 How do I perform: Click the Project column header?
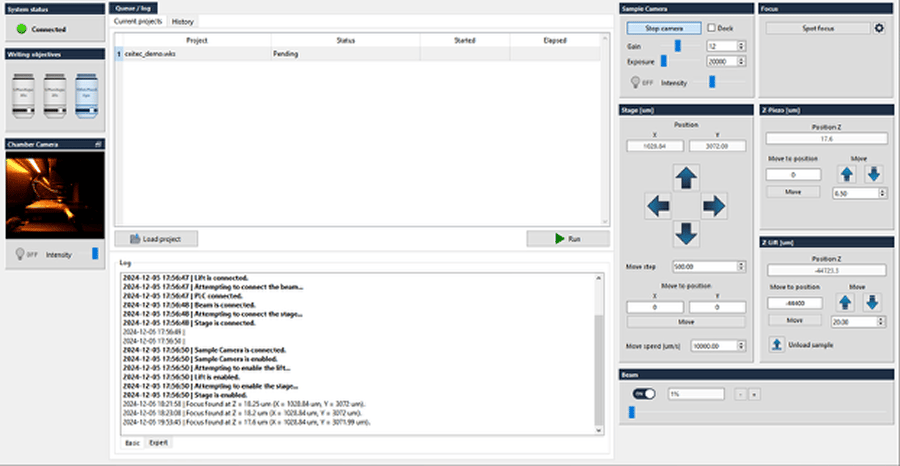pyautogui.click(x=197, y=40)
